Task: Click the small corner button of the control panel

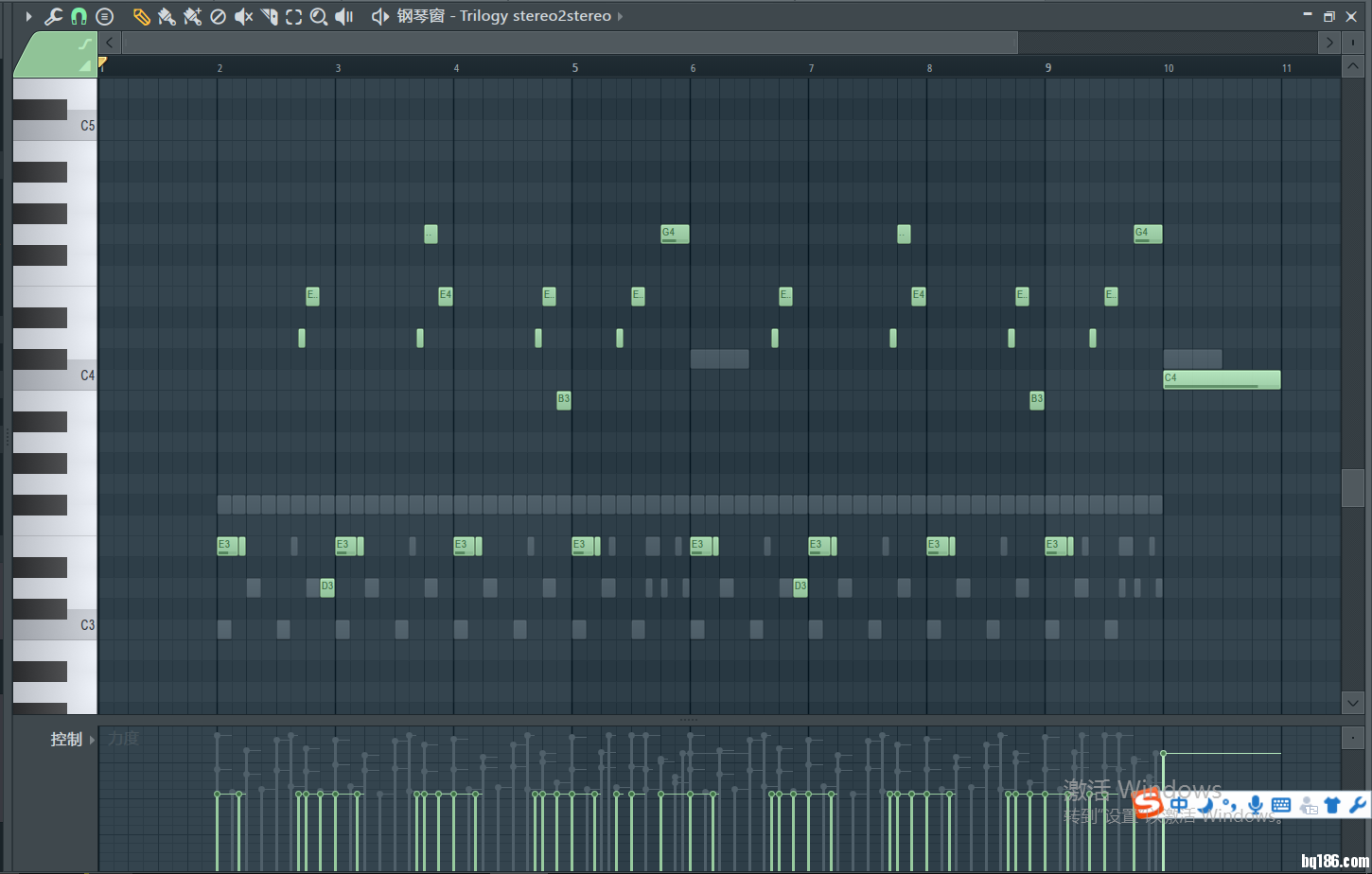Action: [1353, 737]
